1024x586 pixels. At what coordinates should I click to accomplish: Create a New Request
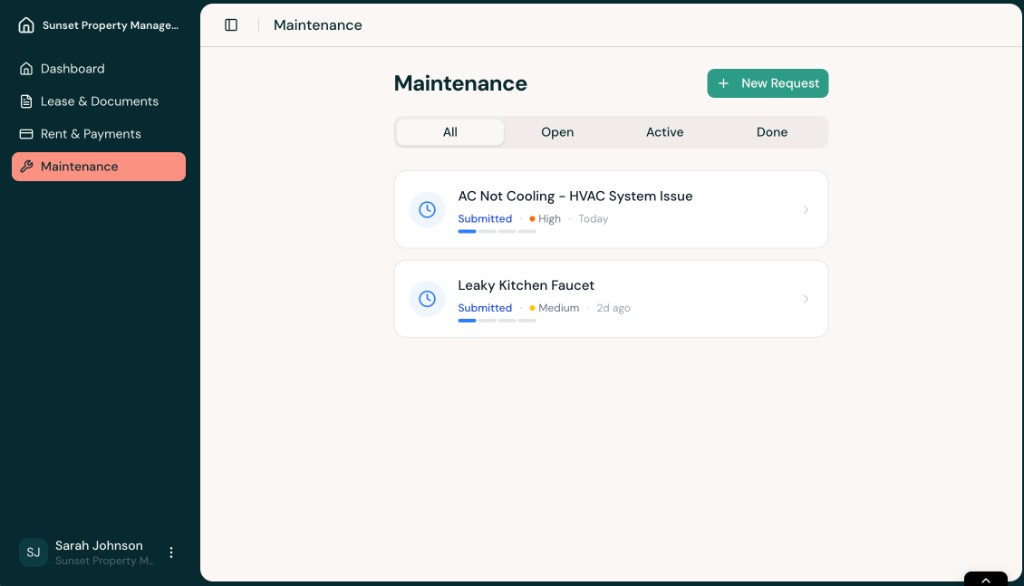[x=767, y=83]
